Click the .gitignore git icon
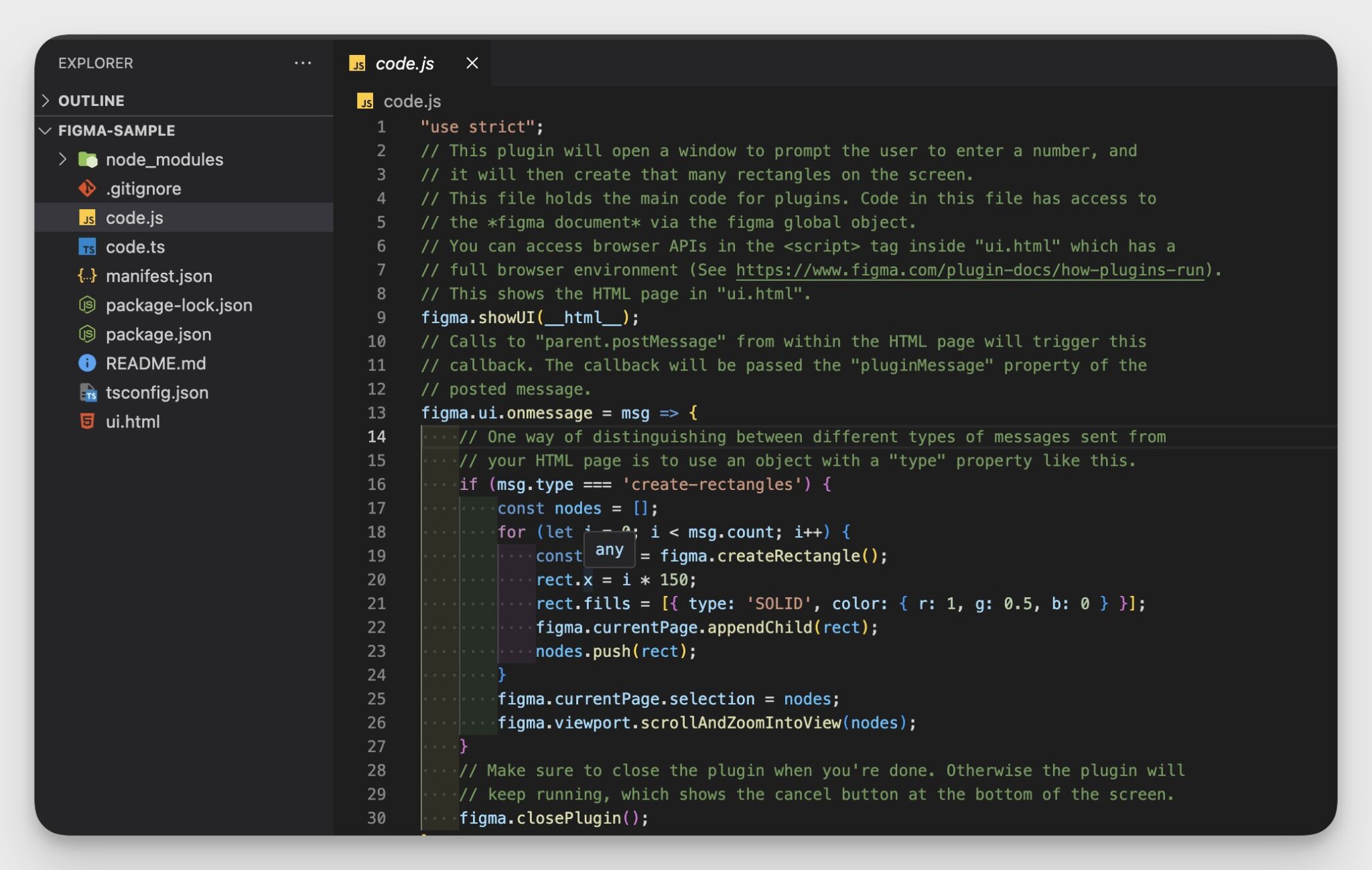1372x870 pixels. pyautogui.click(x=87, y=188)
